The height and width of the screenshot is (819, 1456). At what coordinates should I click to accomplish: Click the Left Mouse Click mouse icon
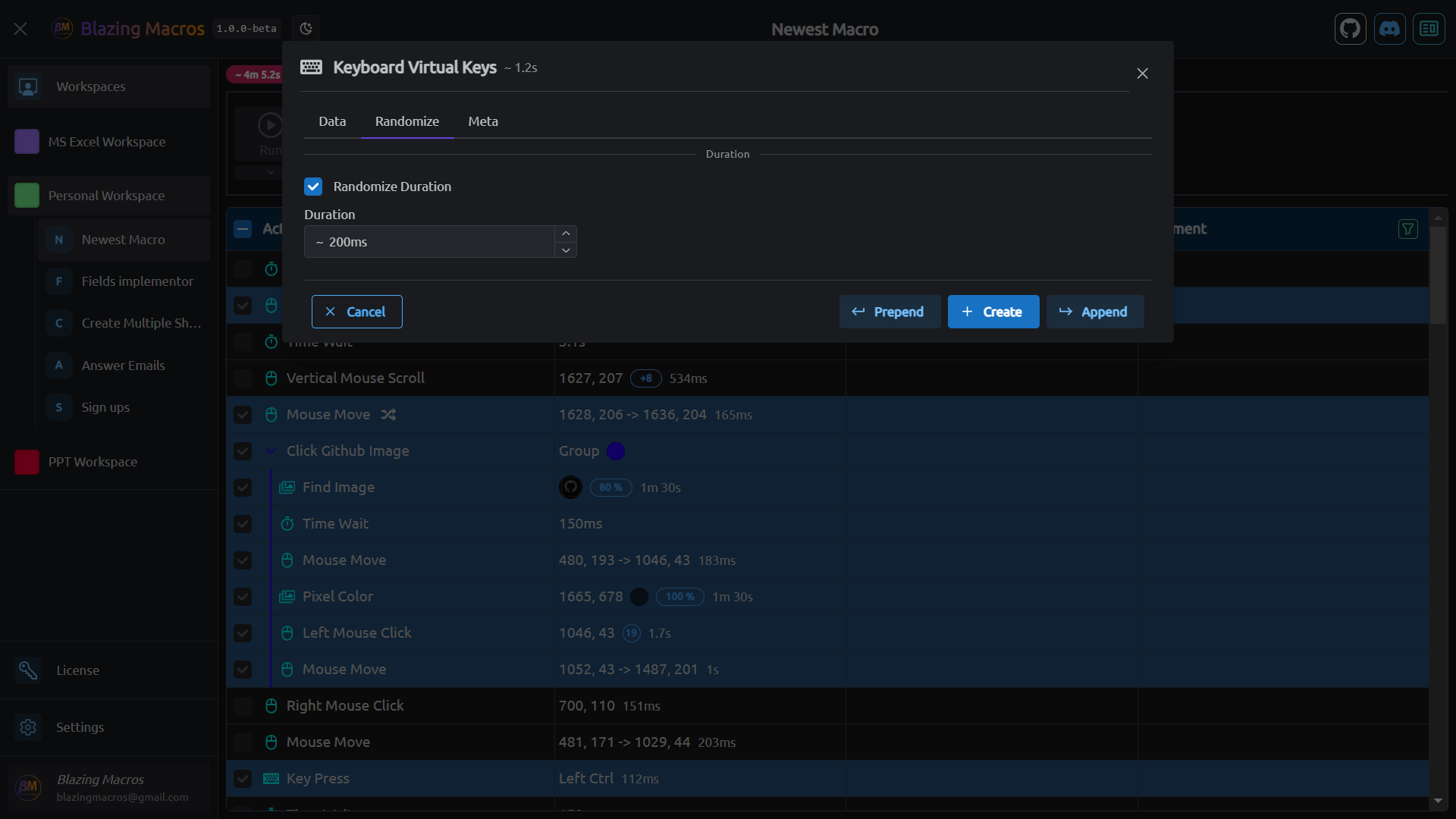pyautogui.click(x=287, y=633)
